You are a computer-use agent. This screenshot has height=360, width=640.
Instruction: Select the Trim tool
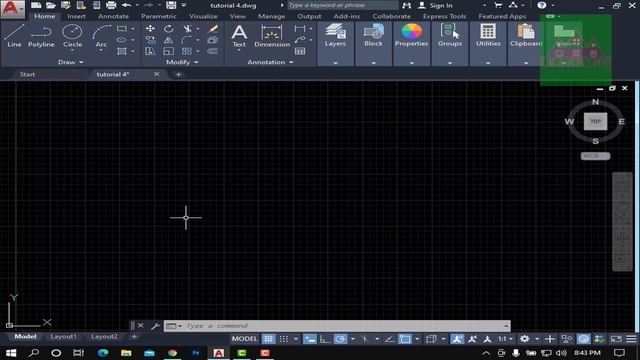click(187, 29)
